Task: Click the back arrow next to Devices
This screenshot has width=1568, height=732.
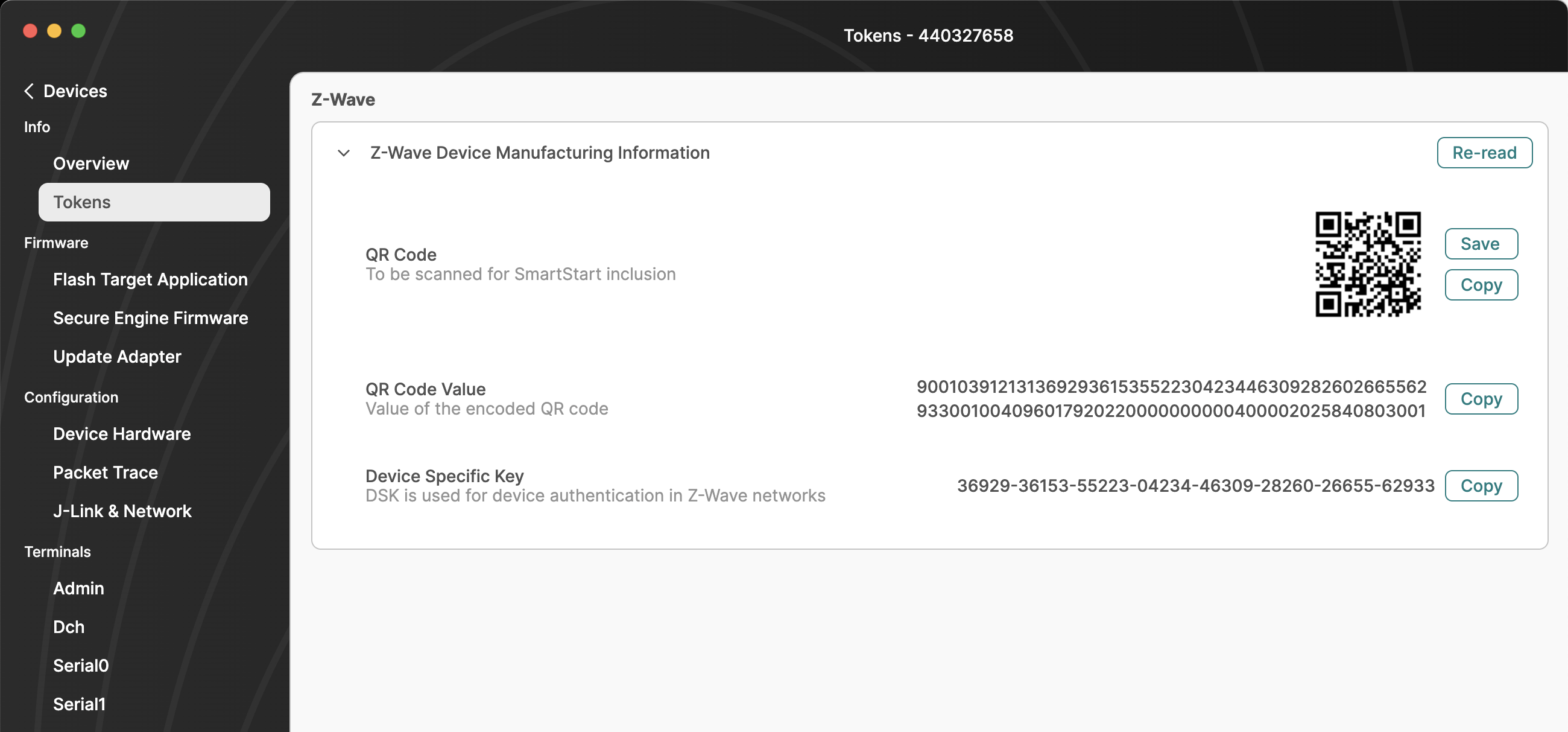Action: click(x=28, y=91)
